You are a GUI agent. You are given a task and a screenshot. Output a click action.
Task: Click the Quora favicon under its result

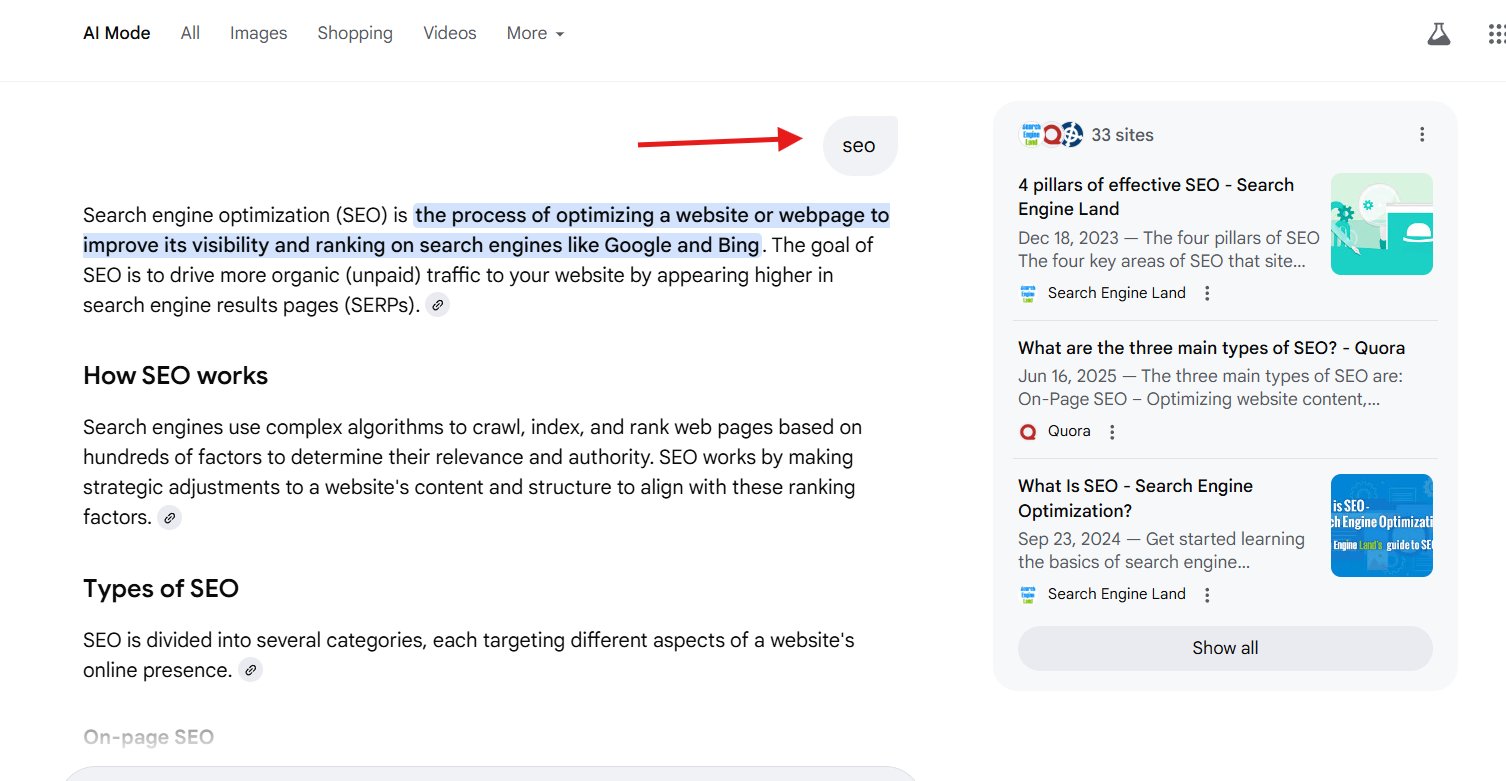(1028, 431)
